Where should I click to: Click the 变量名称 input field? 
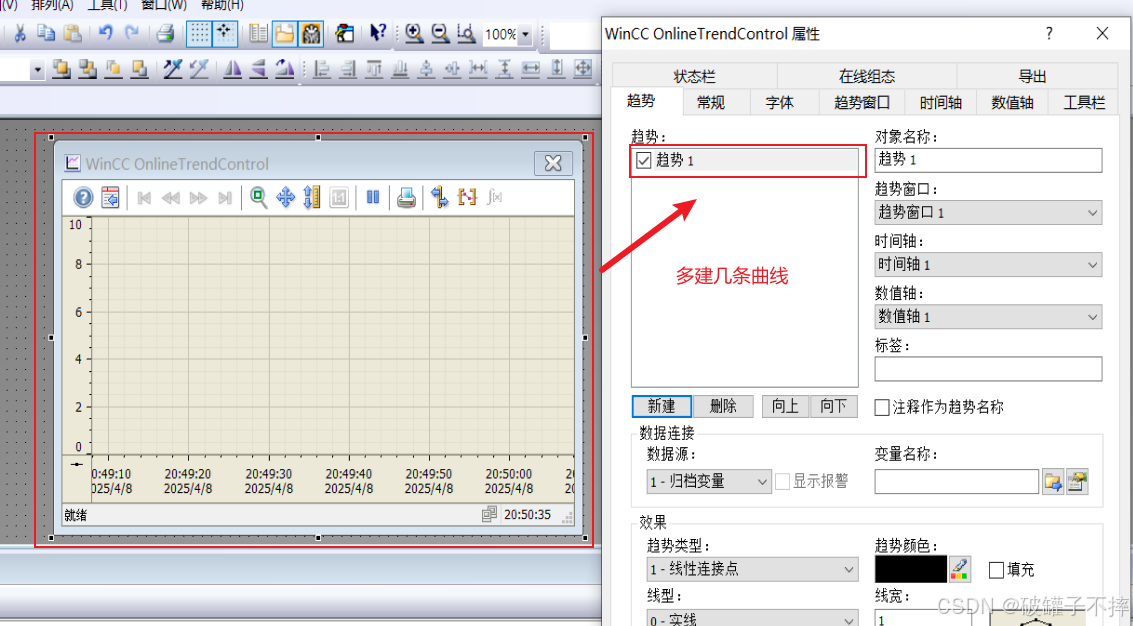pyautogui.click(x=957, y=481)
